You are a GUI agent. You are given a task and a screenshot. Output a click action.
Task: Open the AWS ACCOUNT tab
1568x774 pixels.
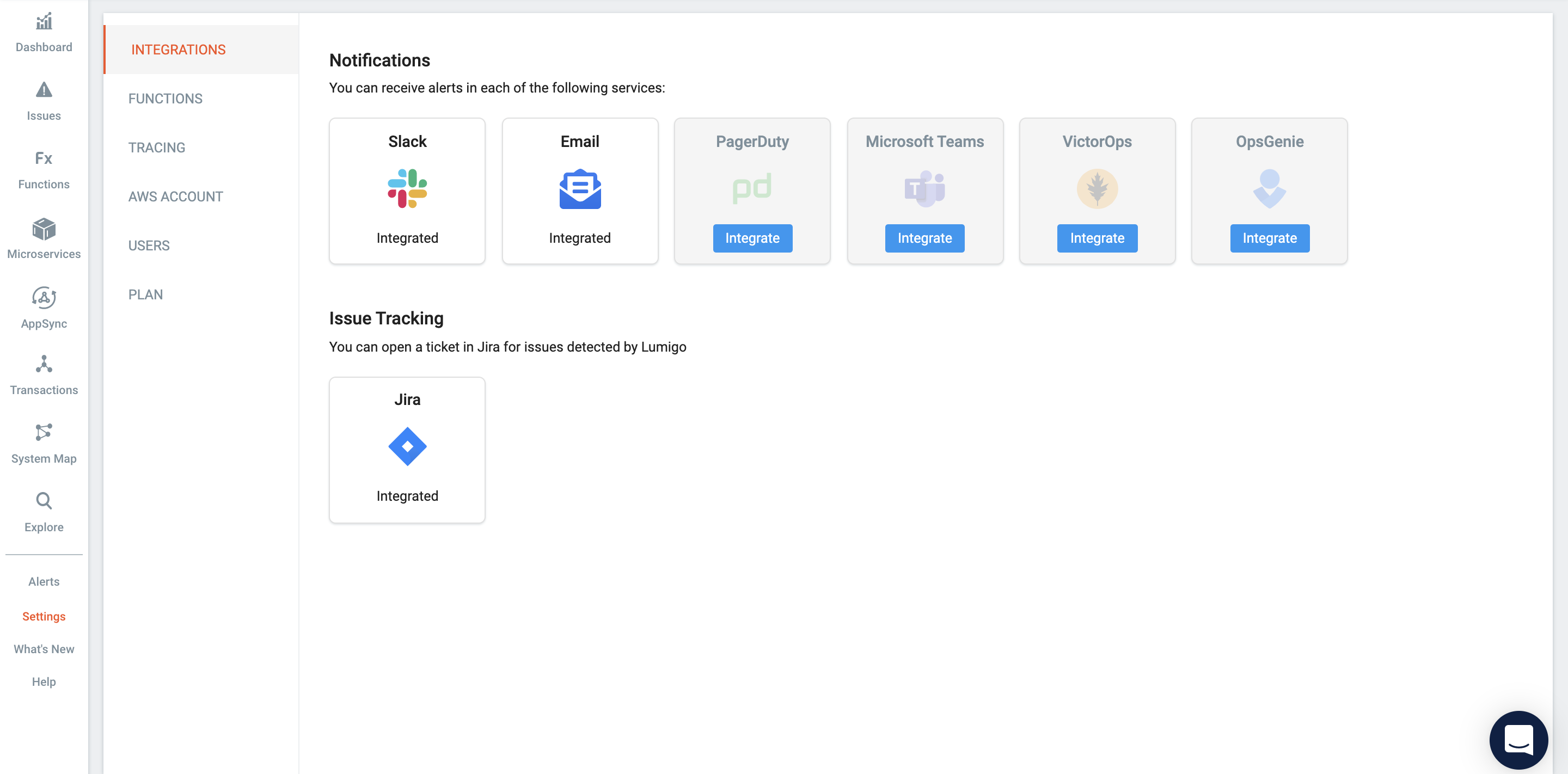click(201, 196)
